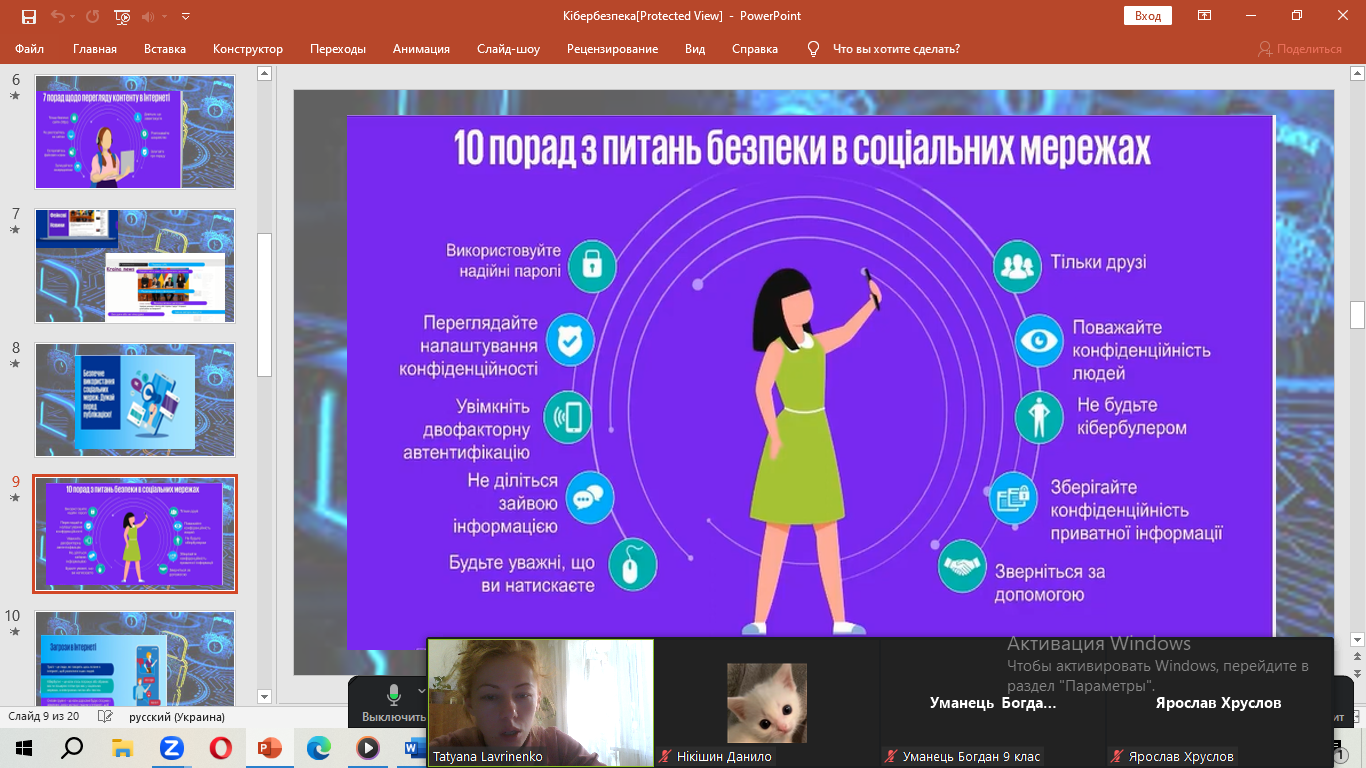Viewport: 1366px width, 768px height.
Task: Open the undo history dropdown arrow
Action: [73, 16]
